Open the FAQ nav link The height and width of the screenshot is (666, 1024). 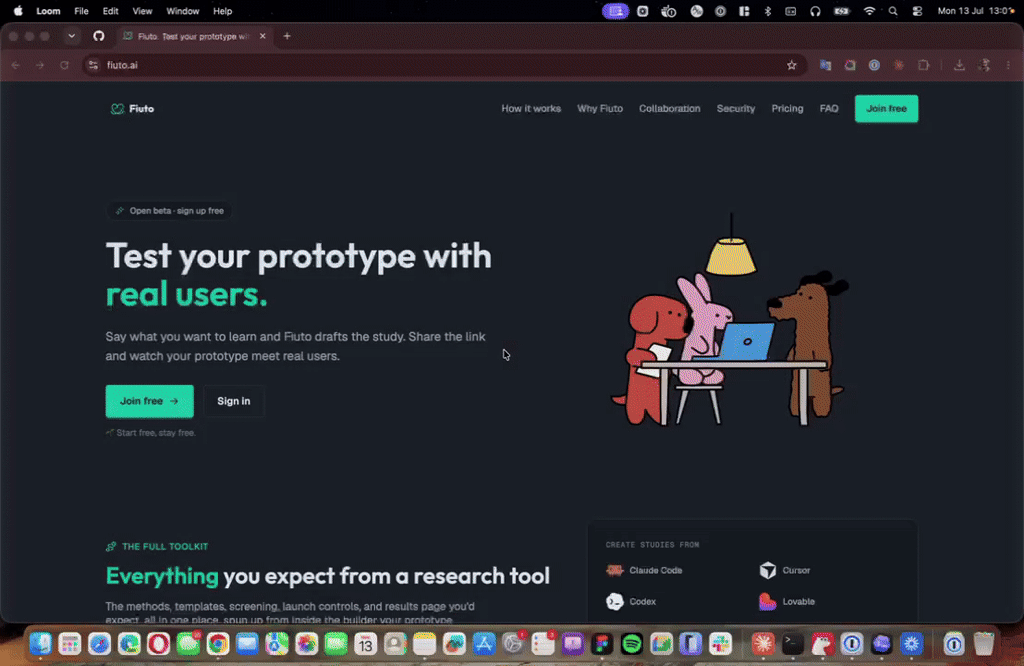[x=829, y=109]
